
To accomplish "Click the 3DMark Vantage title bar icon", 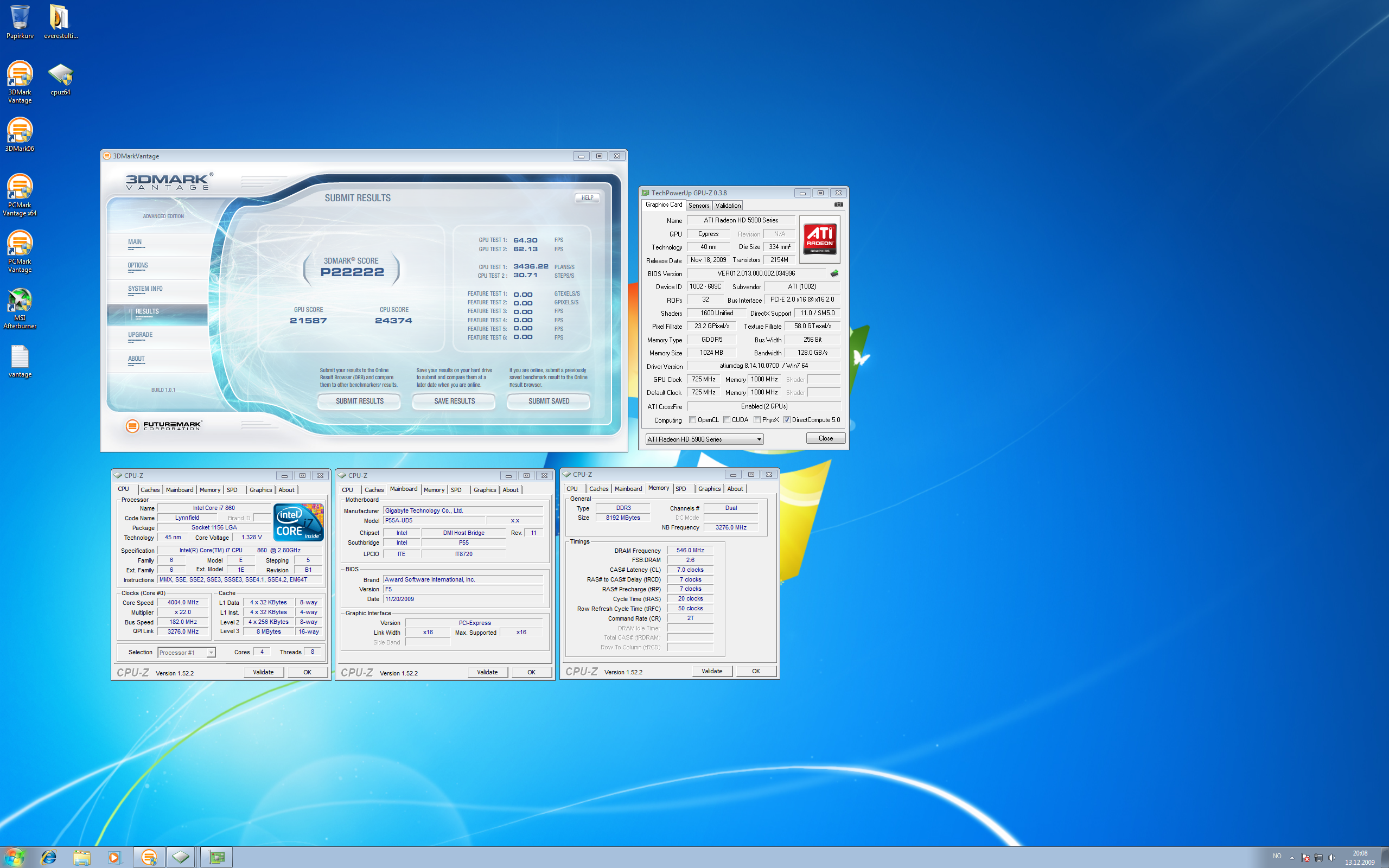I will tap(106, 156).
